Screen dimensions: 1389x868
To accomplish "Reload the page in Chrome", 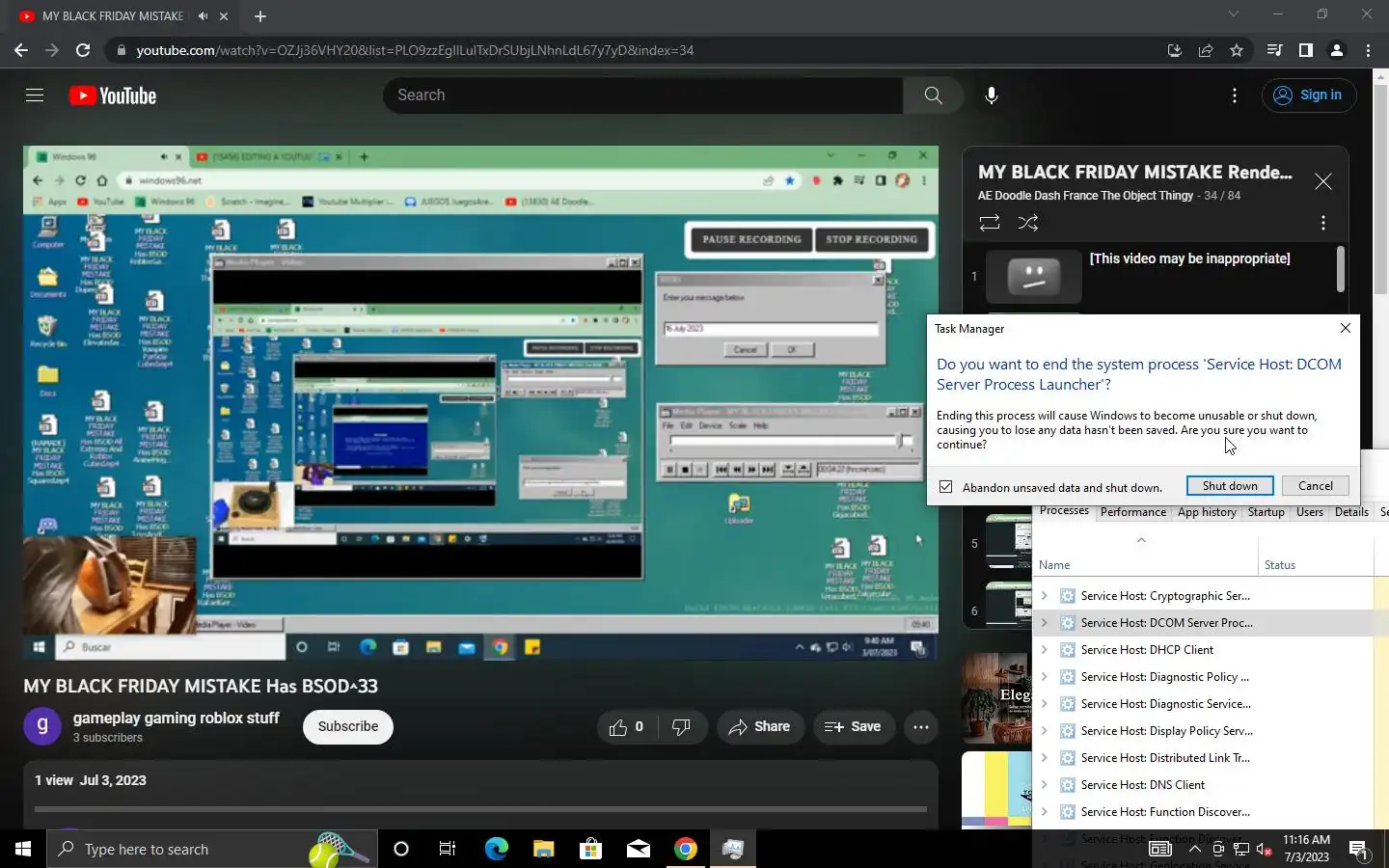I will tap(83, 50).
